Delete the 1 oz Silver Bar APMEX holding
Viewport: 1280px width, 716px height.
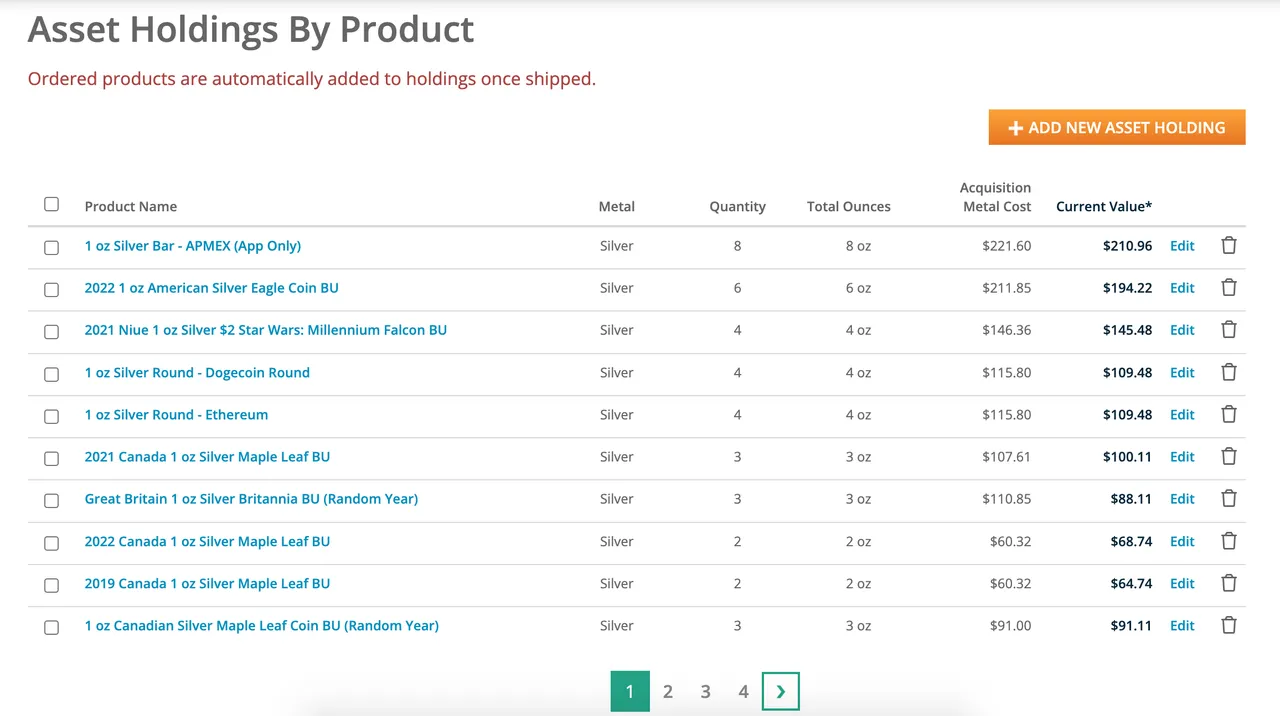point(1229,246)
